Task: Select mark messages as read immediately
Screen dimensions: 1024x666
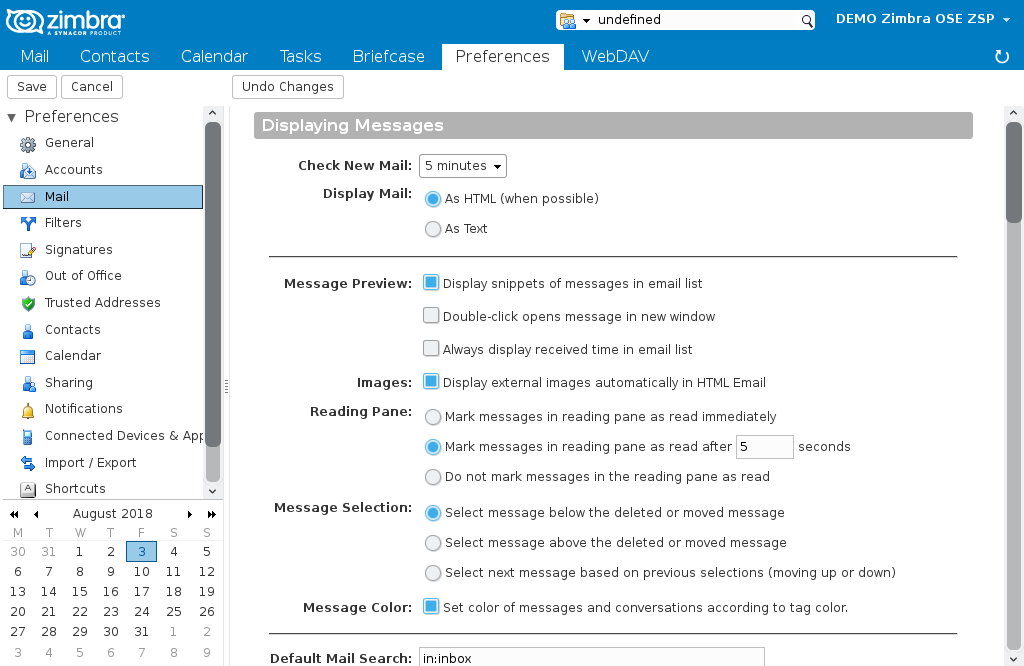Action: click(x=432, y=417)
